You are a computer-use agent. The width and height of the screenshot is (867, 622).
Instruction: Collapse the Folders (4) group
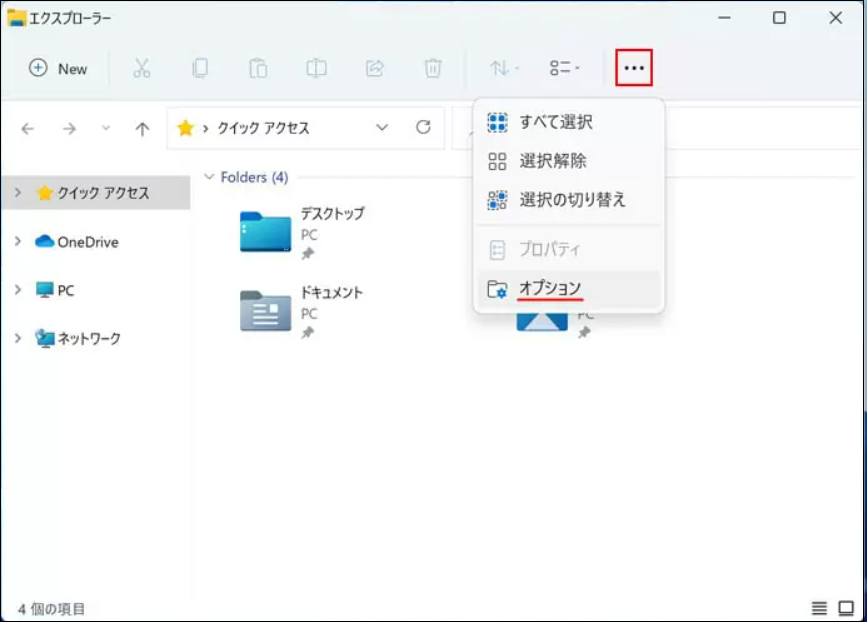pos(209,177)
